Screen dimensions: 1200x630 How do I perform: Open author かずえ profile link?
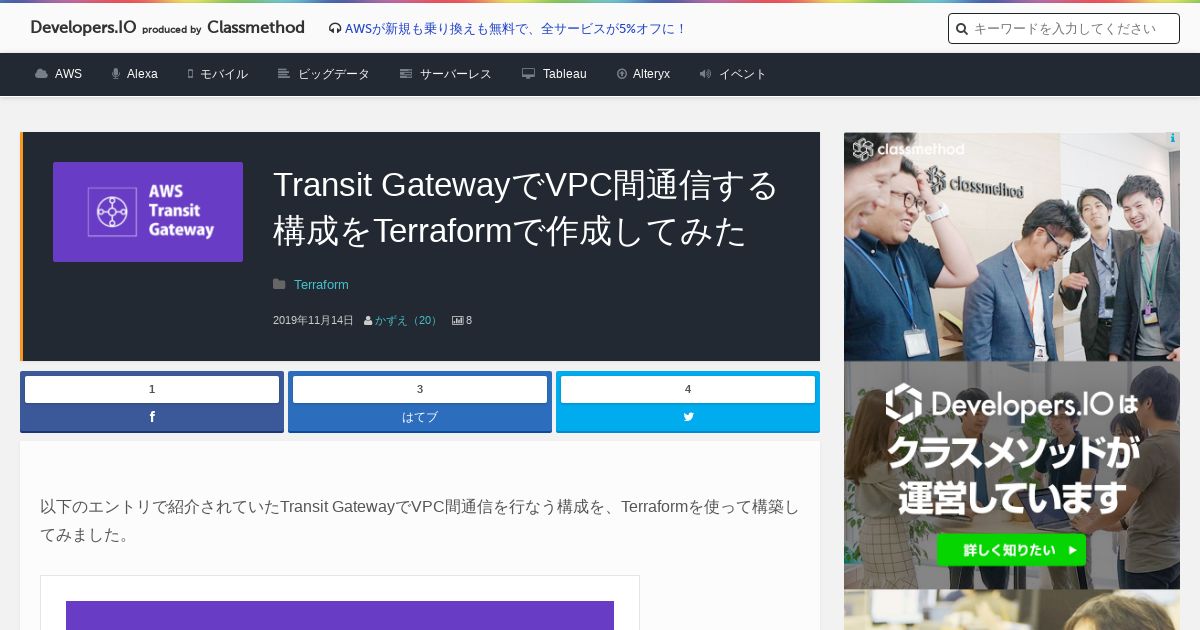pos(408,320)
